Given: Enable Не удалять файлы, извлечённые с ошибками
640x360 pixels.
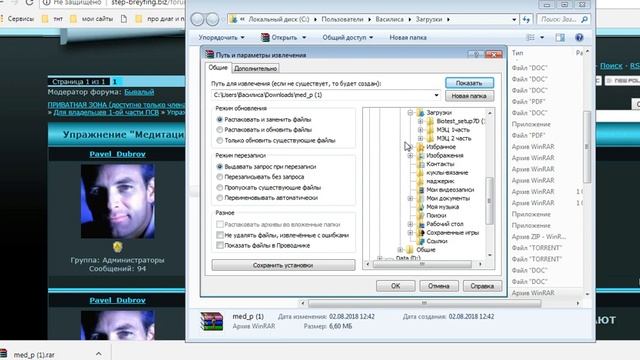Looking at the screenshot, I should point(220,235).
